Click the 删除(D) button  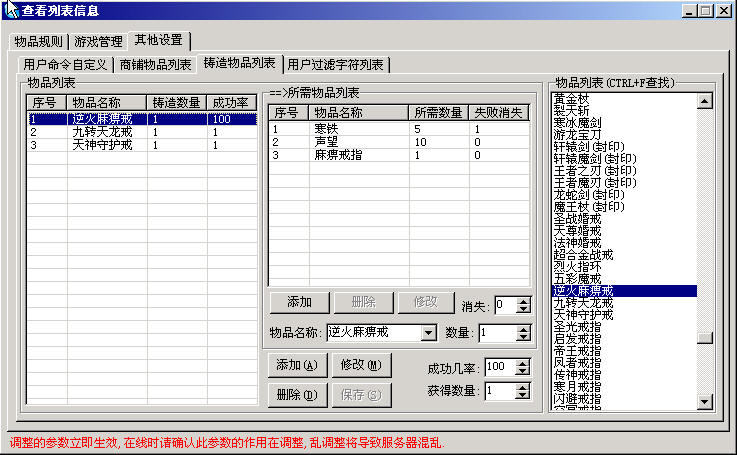coord(295,395)
